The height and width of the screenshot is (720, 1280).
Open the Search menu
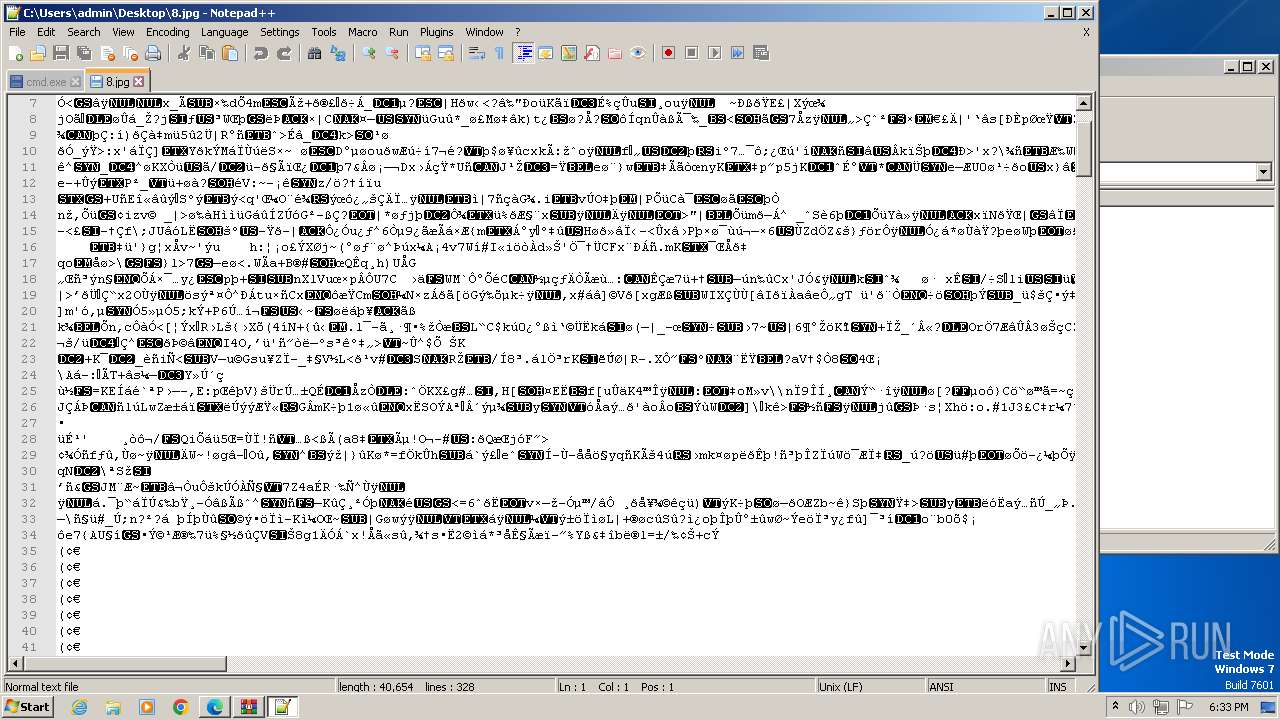(84, 32)
